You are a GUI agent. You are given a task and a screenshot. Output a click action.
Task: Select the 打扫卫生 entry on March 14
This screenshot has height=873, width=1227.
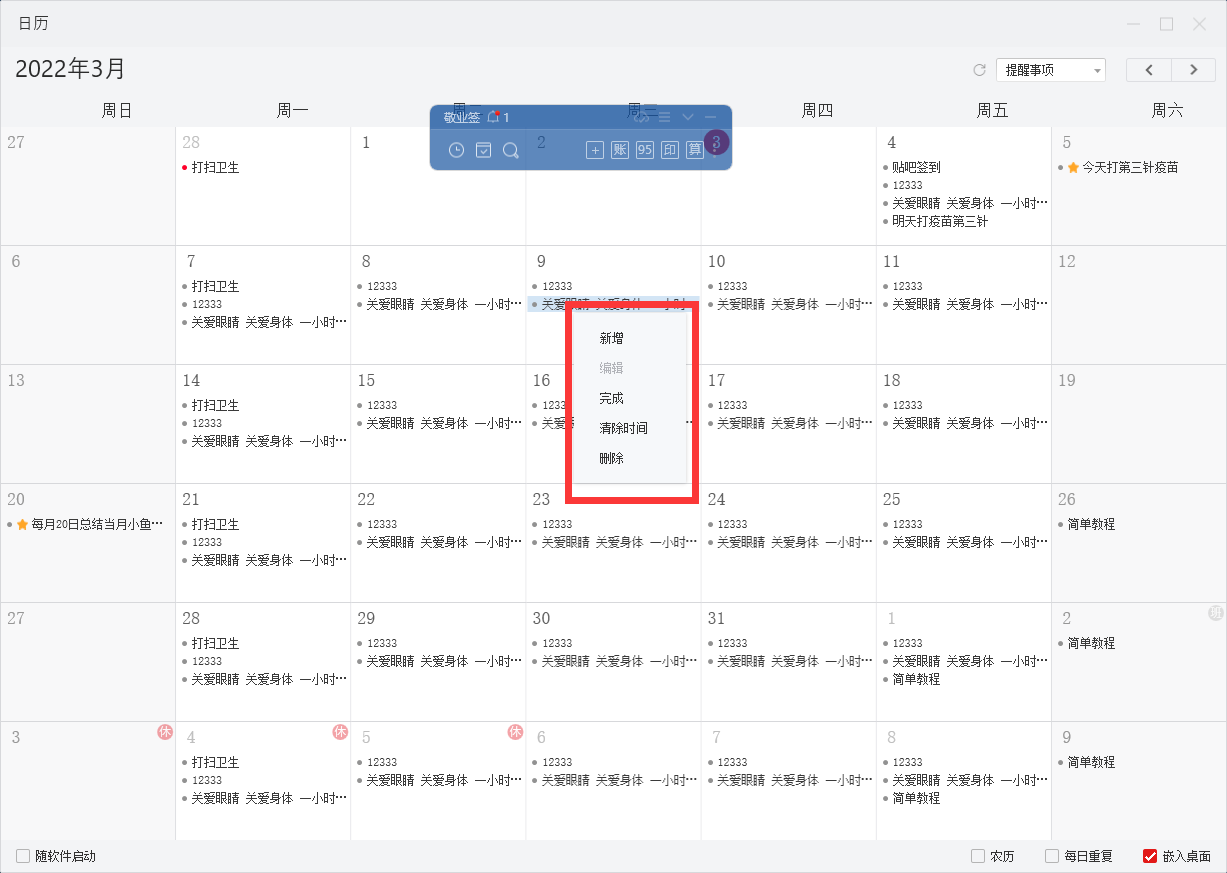215,406
